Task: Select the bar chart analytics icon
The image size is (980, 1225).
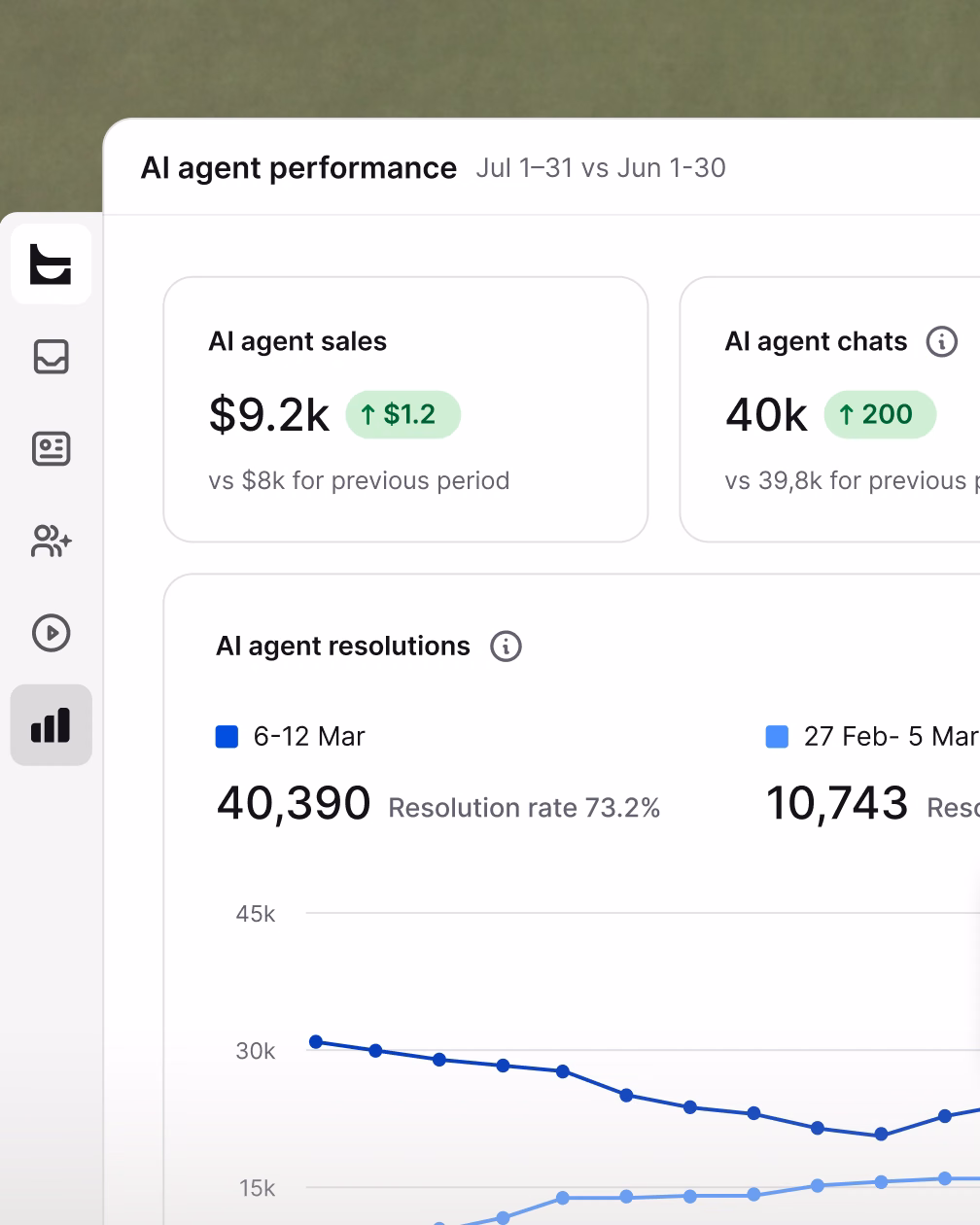Action: pos(51,725)
